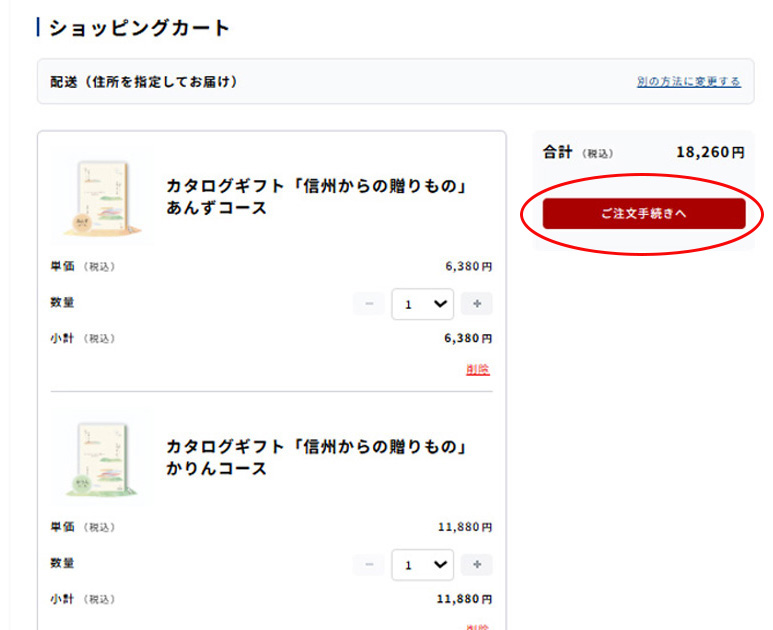This screenshot has width=773, height=630.
Task: Proceed with ご注文手続きへ button
Action: point(644,213)
